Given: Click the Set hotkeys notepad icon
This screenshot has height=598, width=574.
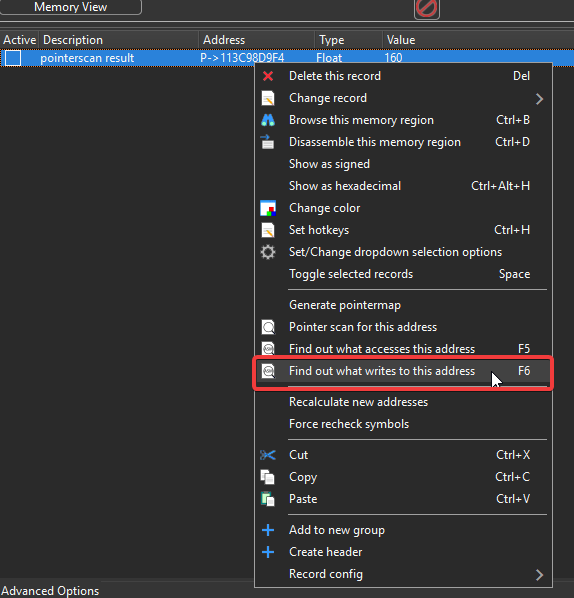Looking at the screenshot, I should pos(268,230).
